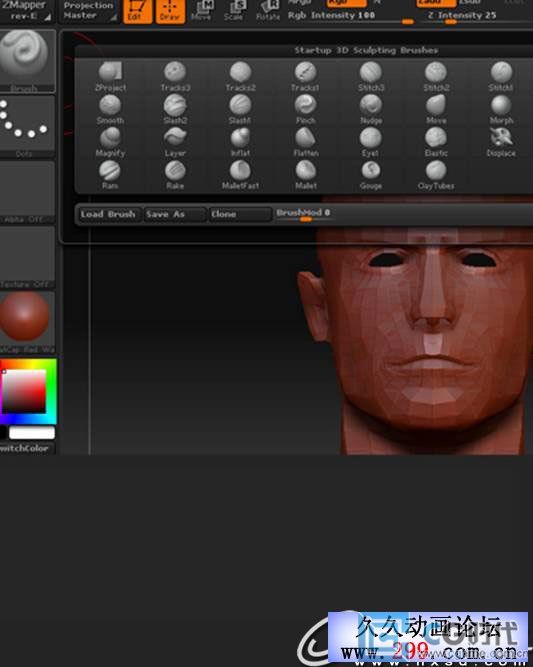This screenshot has width=533, height=667.
Task: Select the Rake brush
Action: pyautogui.click(x=175, y=175)
